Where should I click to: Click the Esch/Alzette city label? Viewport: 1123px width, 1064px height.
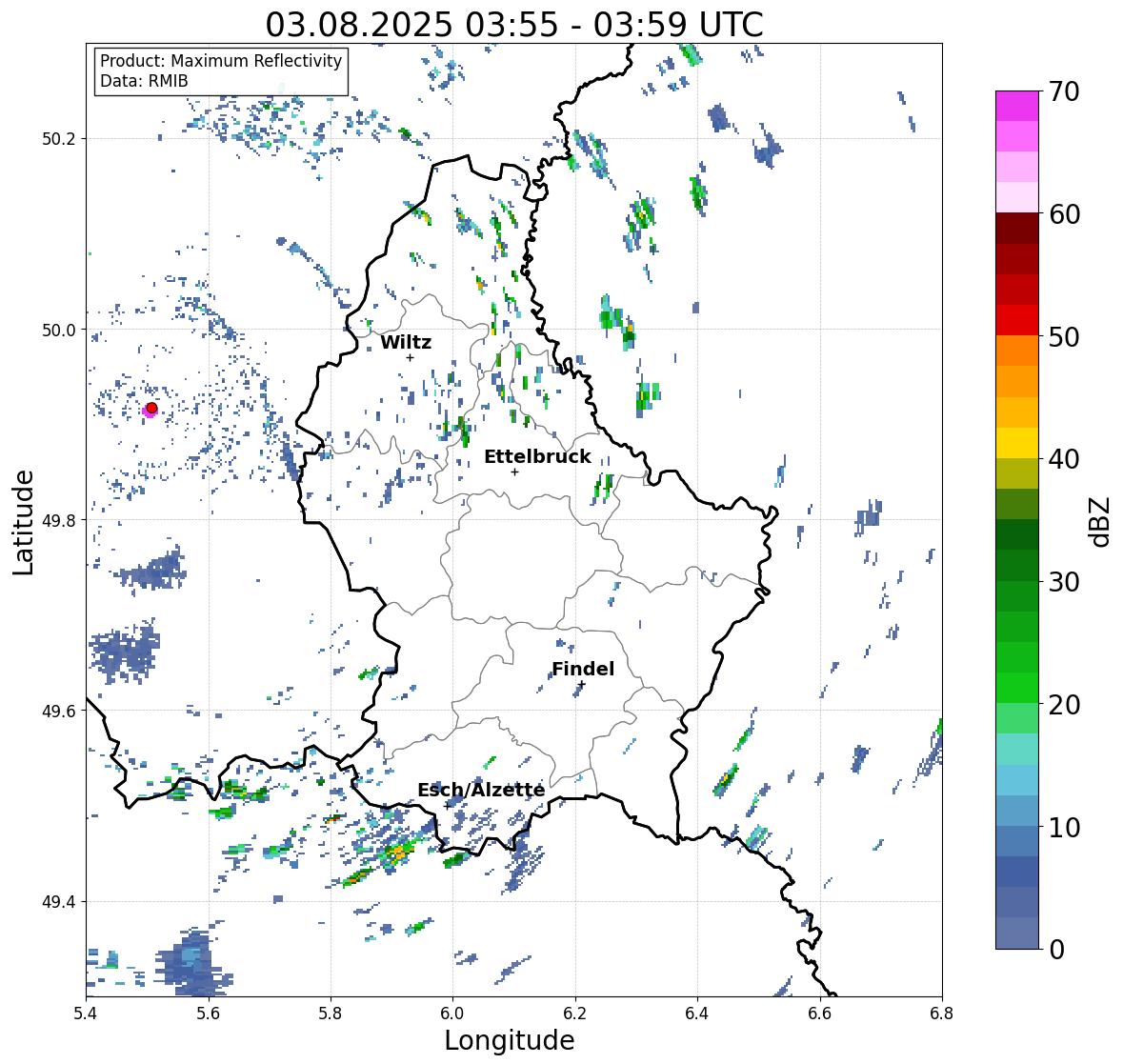coord(481,790)
